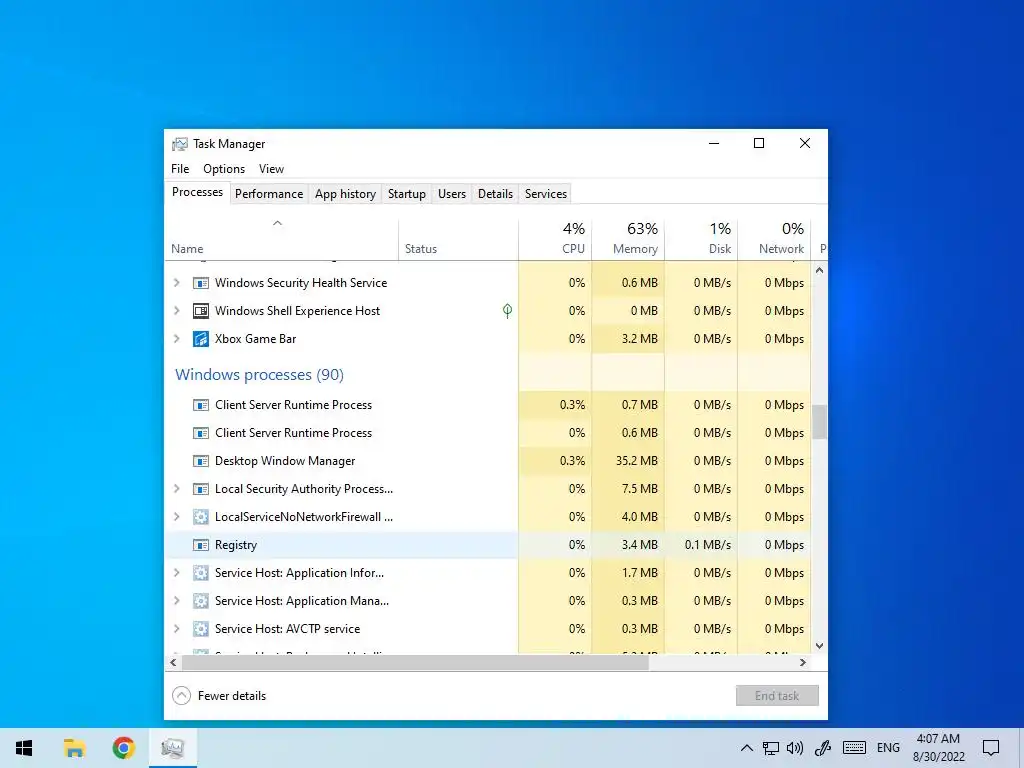Open the View menu
The image size is (1024, 768).
coord(271,169)
